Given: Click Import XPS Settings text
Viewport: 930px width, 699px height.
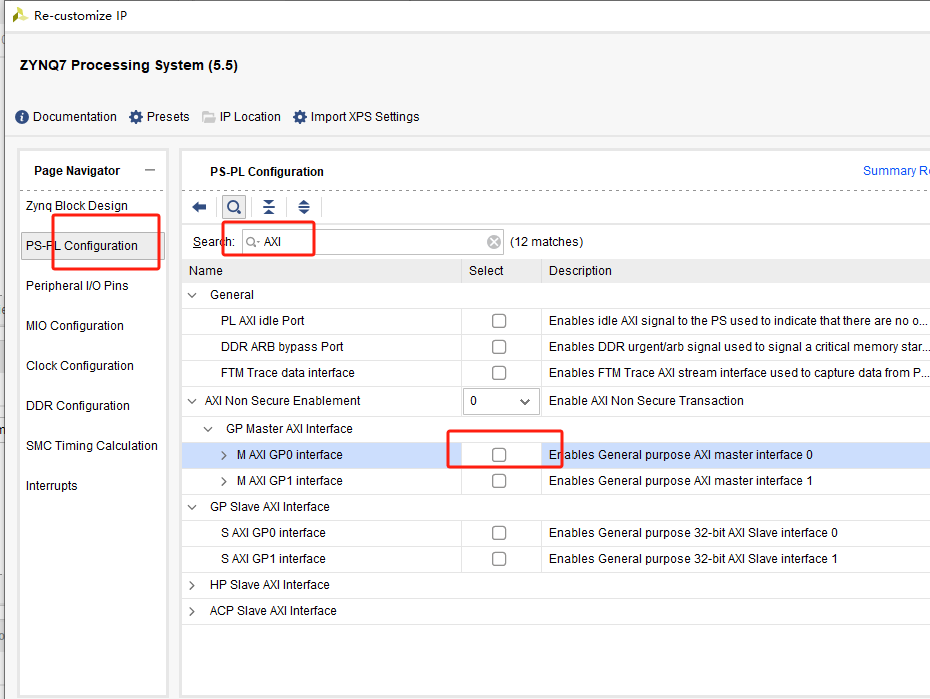Looking at the screenshot, I should [x=365, y=117].
